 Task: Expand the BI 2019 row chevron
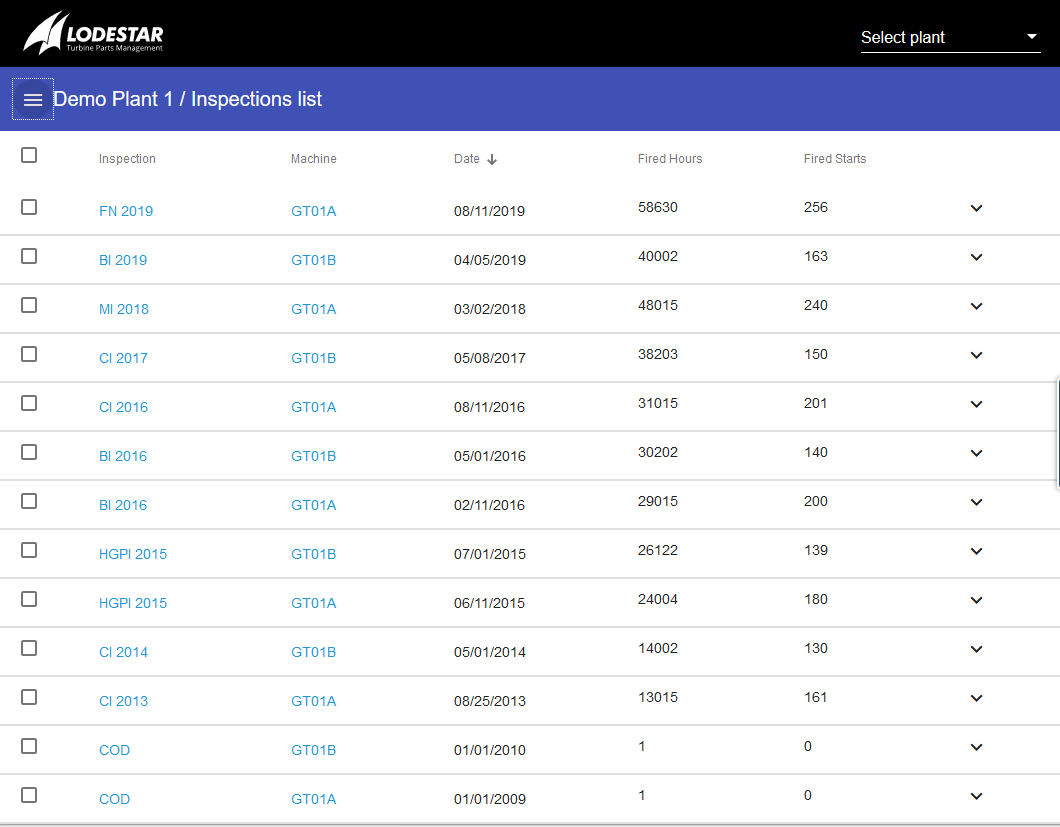point(976,257)
